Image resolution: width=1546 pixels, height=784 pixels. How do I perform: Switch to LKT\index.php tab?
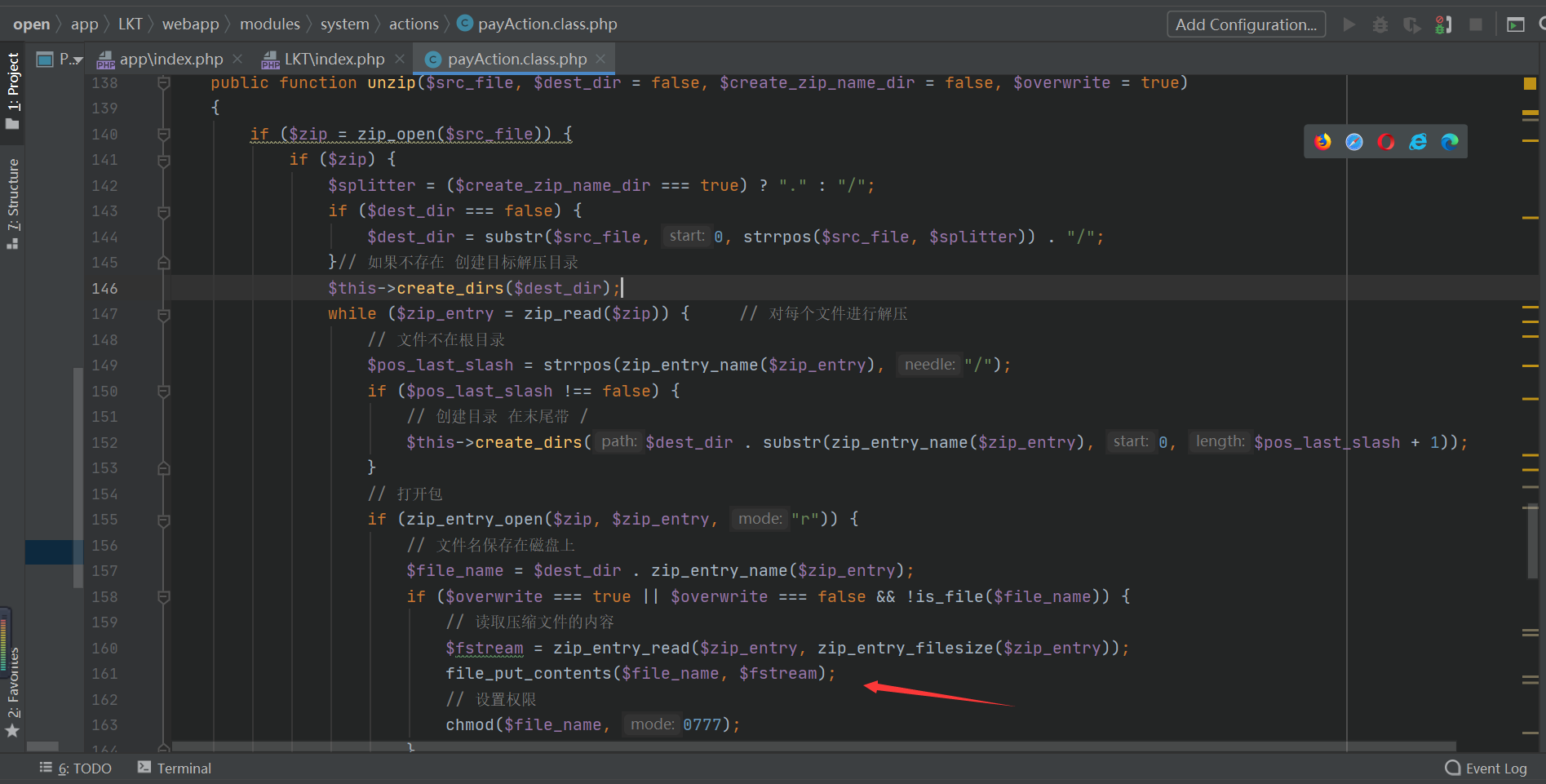(x=334, y=59)
